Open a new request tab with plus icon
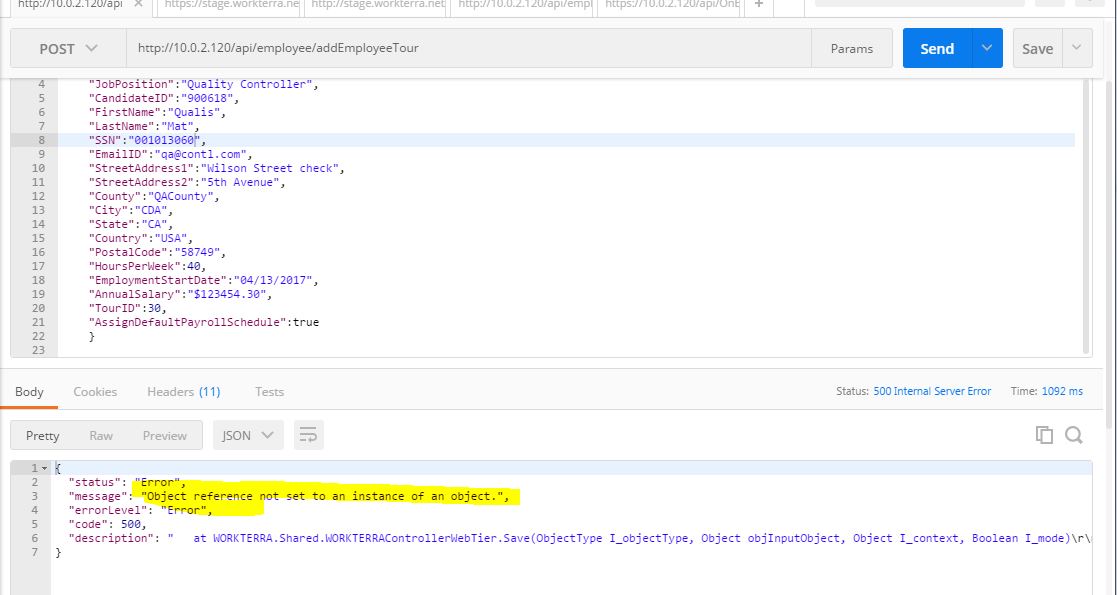 tap(759, 5)
